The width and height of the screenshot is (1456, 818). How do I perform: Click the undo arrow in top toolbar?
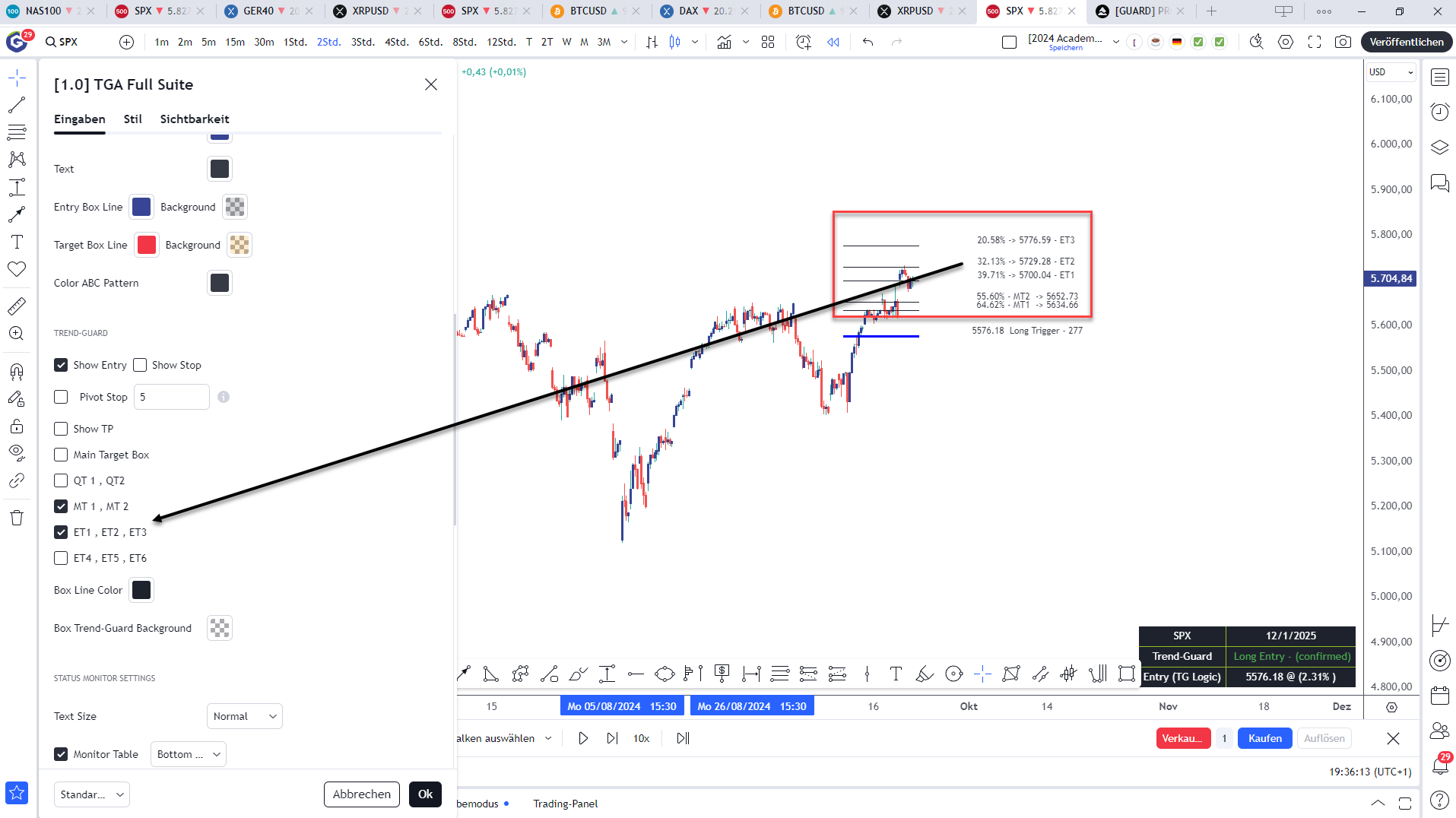click(868, 42)
